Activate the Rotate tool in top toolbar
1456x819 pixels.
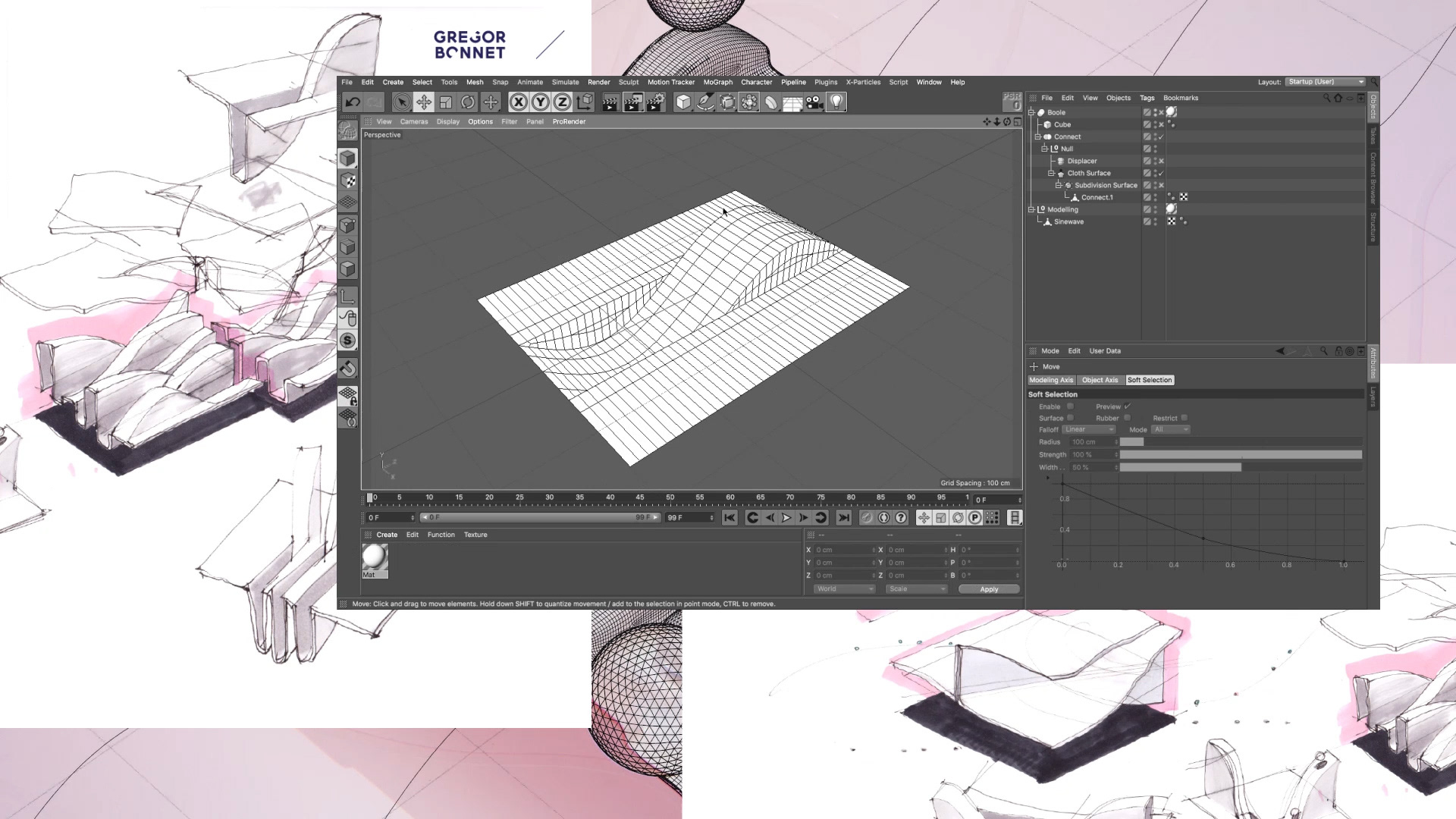(468, 102)
